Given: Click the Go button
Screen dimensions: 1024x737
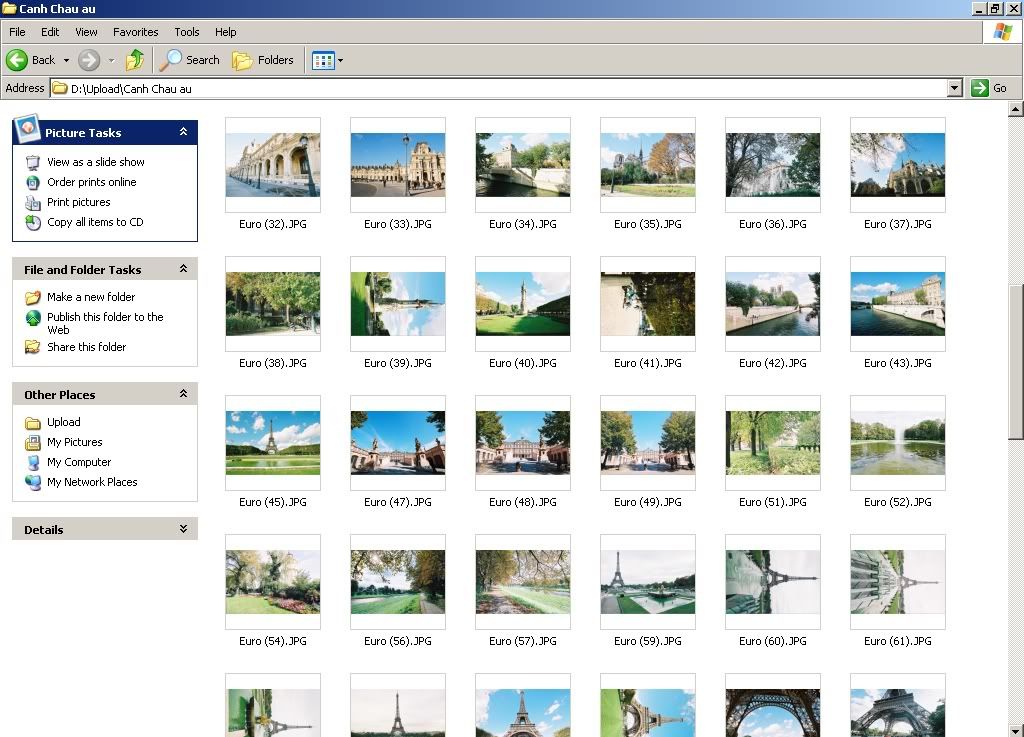Looking at the screenshot, I should [x=989, y=88].
